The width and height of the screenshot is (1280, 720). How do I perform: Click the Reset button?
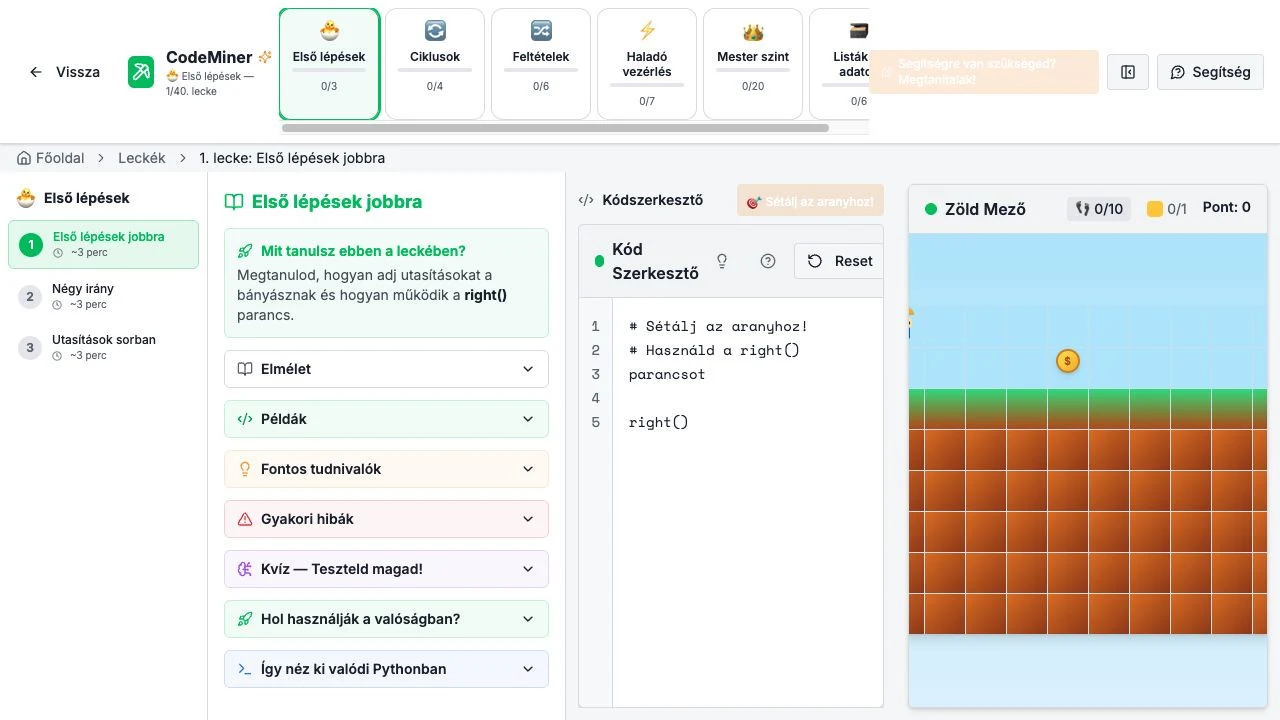tap(839, 261)
